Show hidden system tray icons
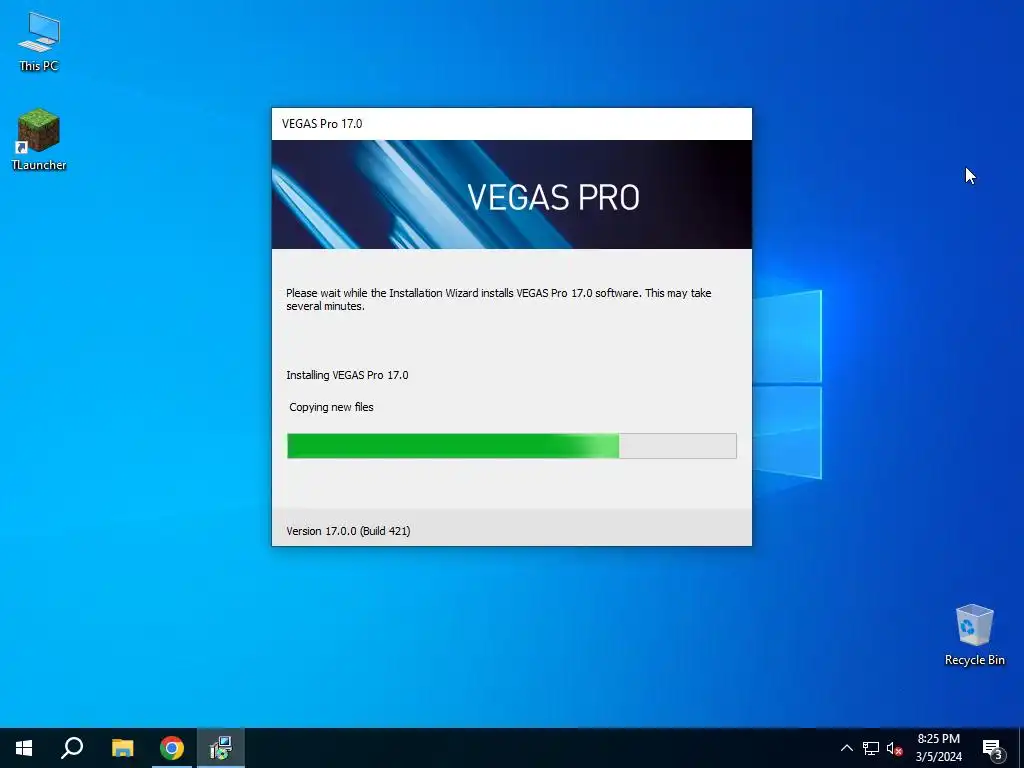Image resolution: width=1024 pixels, height=768 pixels. coord(846,748)
